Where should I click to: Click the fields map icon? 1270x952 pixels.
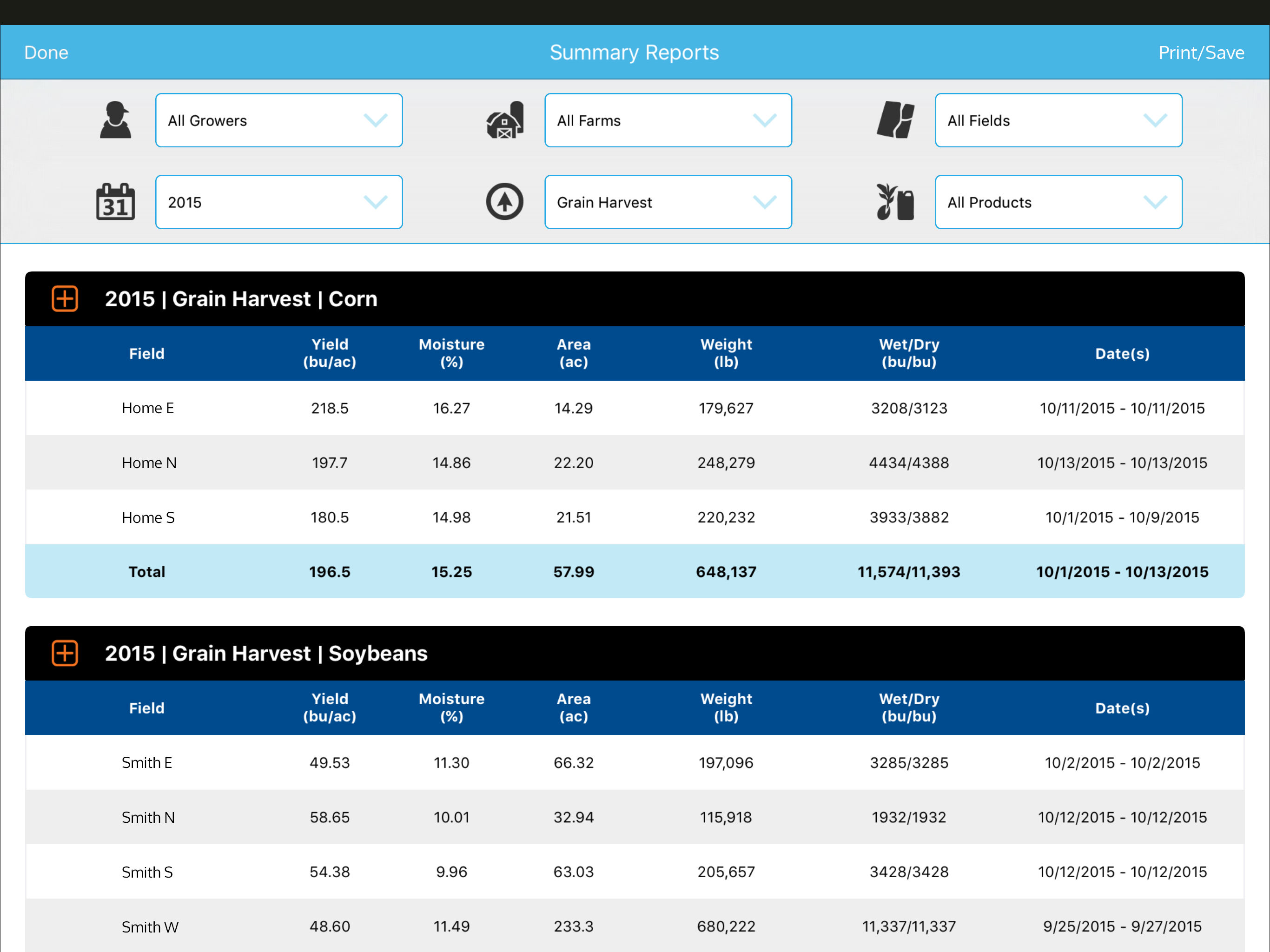(x=895, y=120)
